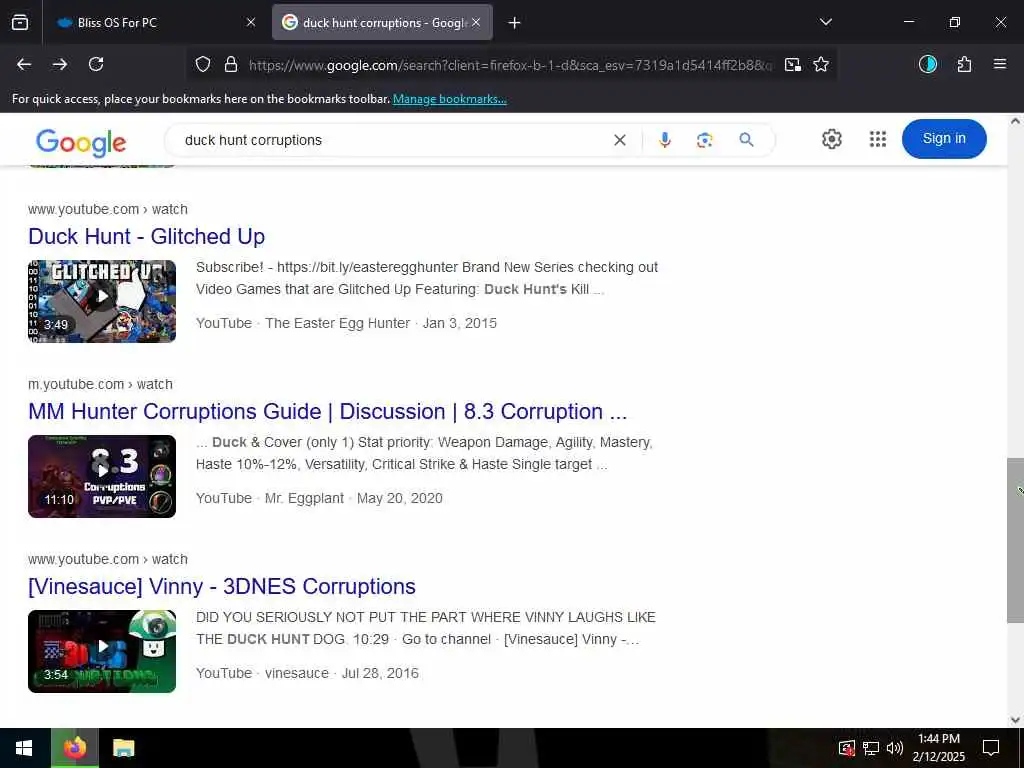Open File Explorer from the taskbar

123,748
